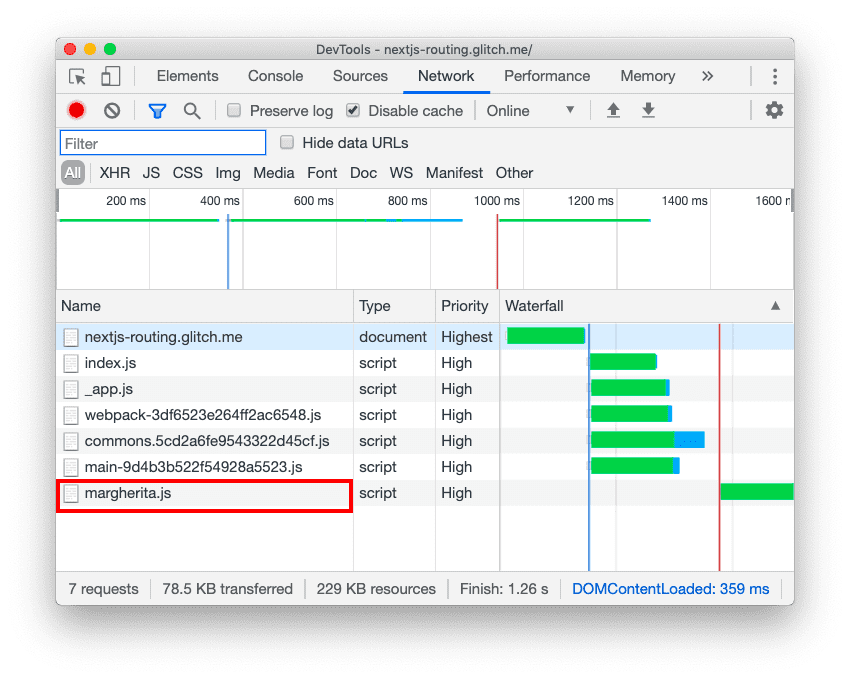The width and height of the screenshot is (850, 679).
Task: Import a HAR file
Action: pos(613,110)
